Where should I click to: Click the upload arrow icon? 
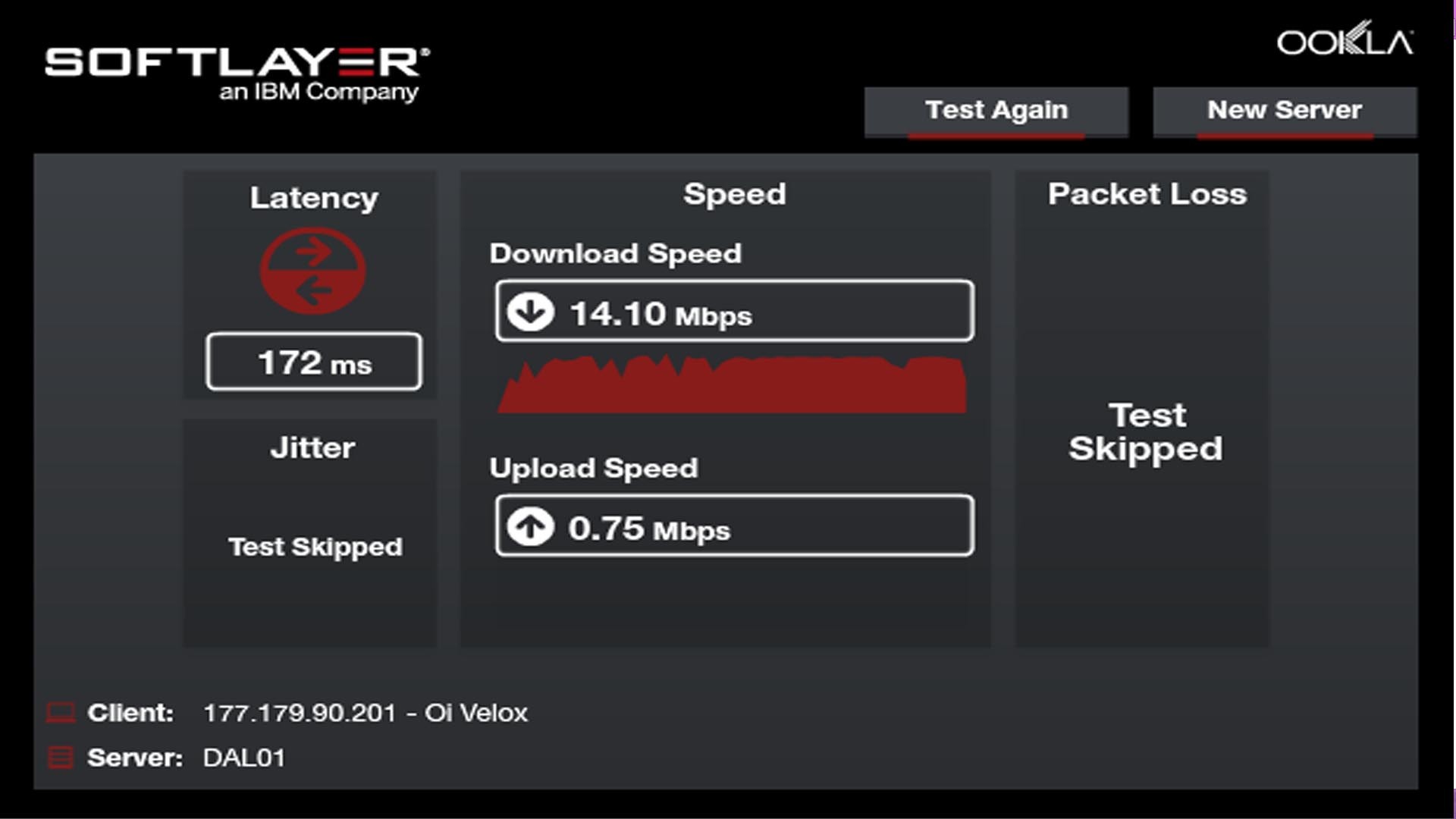pos(530,526)
